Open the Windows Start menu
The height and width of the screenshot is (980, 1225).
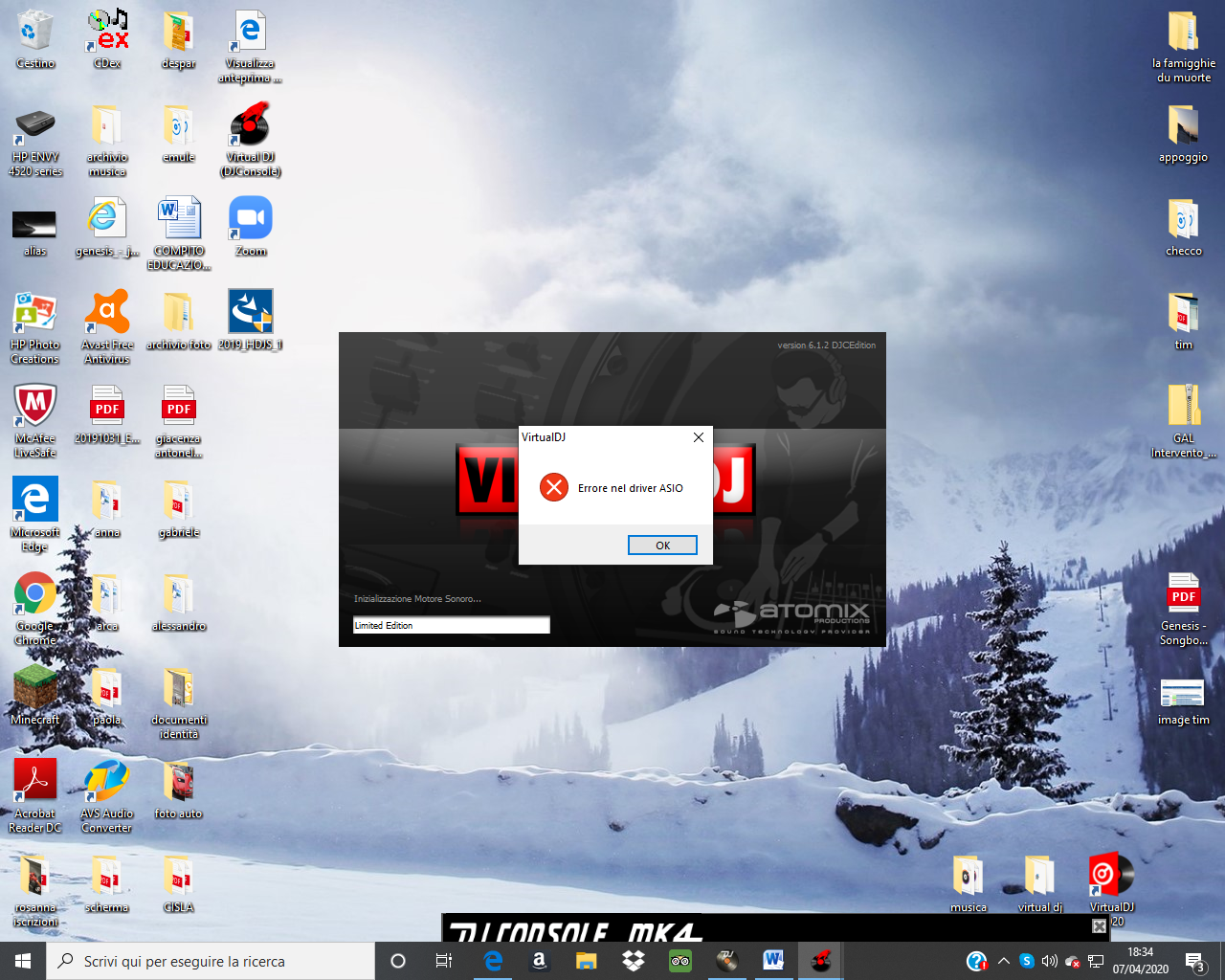23,961
